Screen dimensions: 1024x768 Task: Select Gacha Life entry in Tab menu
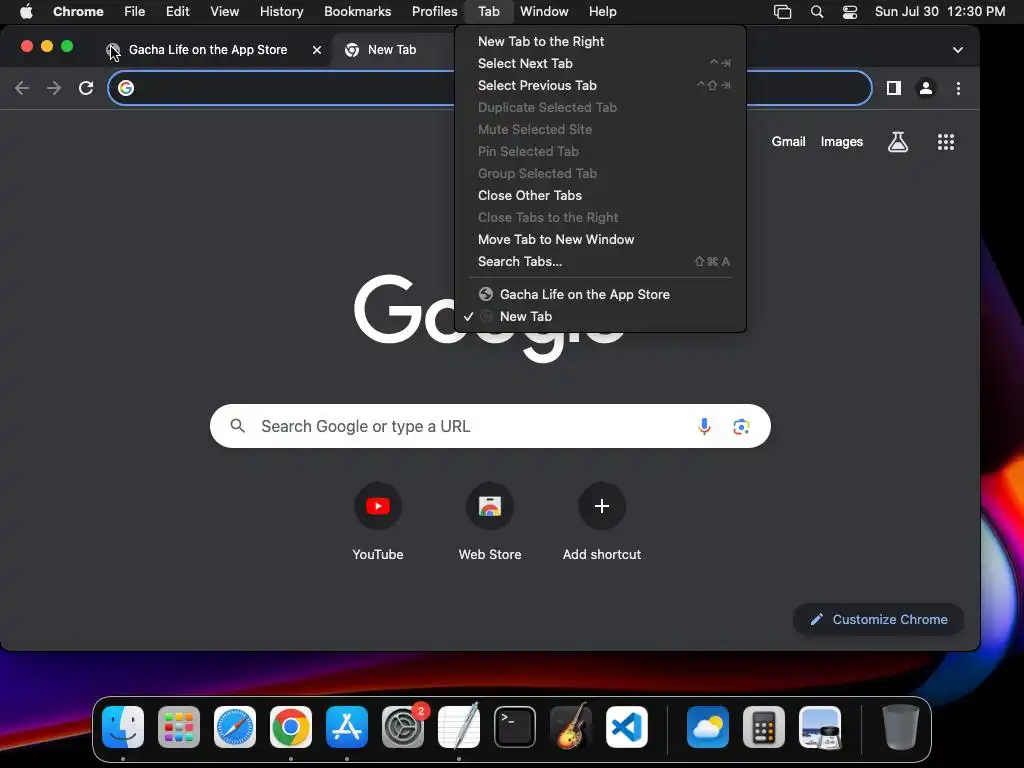pos(600,295)
